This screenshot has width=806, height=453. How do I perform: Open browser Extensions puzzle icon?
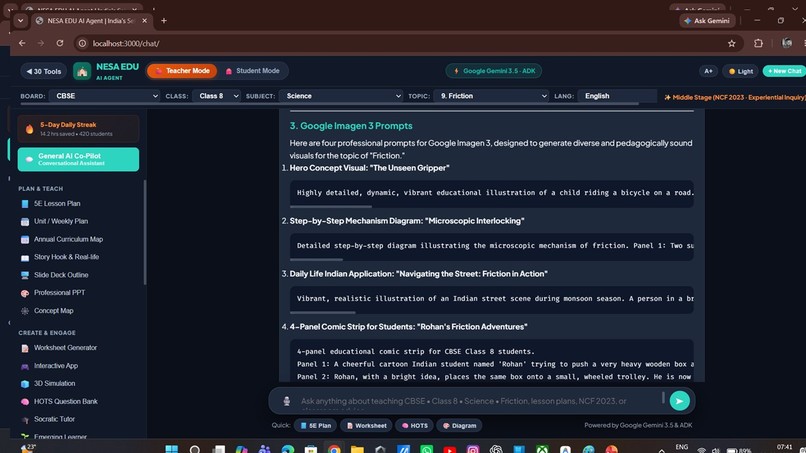[x=758, y=44]
